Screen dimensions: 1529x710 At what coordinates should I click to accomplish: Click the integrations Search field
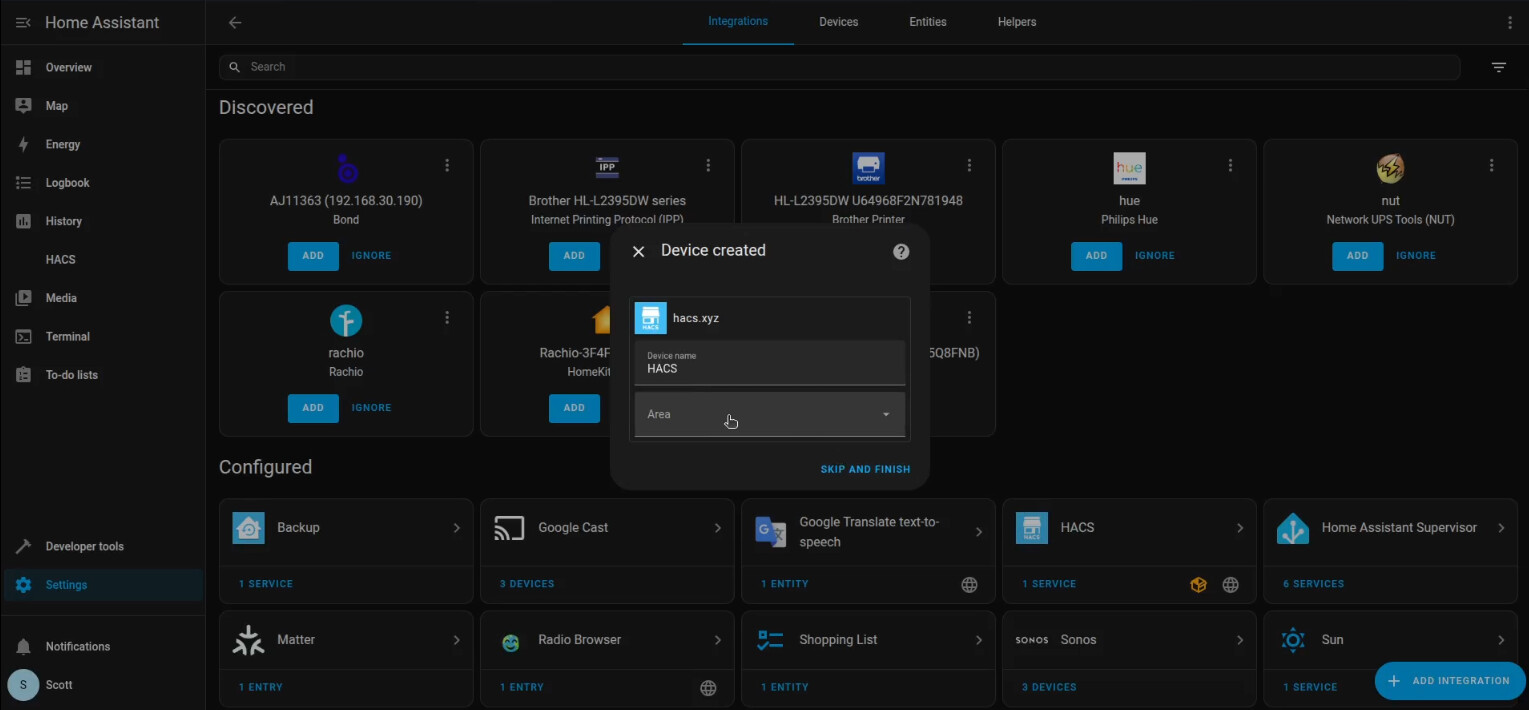[x=839, y=67]
